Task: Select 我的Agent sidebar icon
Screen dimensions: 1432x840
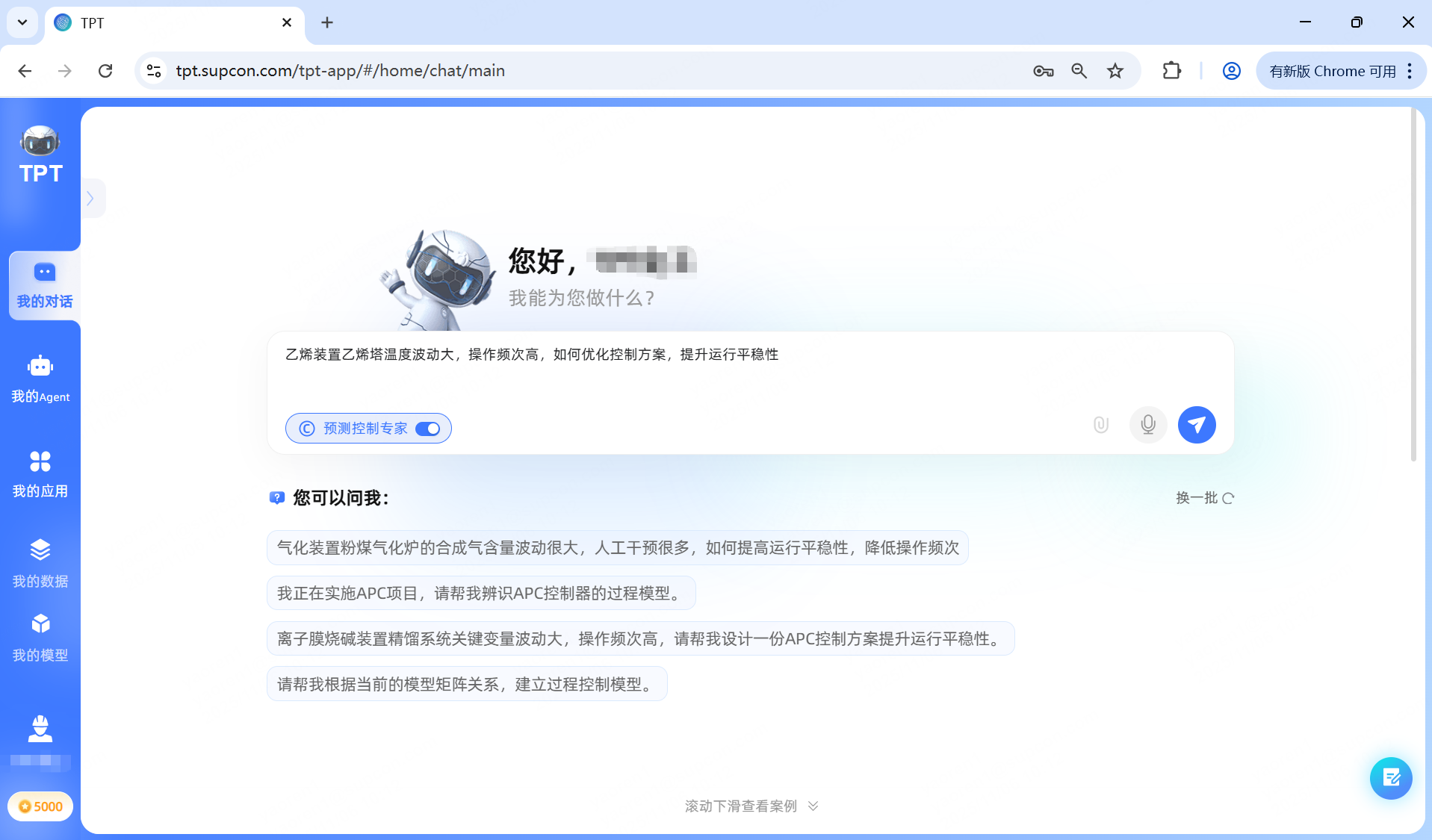Action: point(40,379)
